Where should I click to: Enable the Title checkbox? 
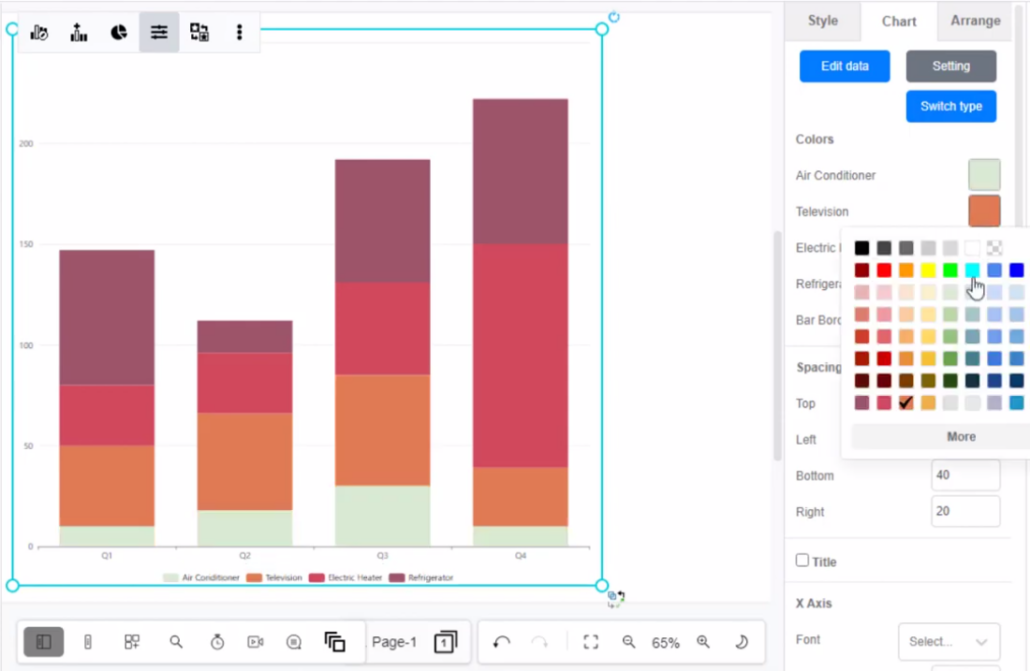pyautogui.click(x=803, y=561)
